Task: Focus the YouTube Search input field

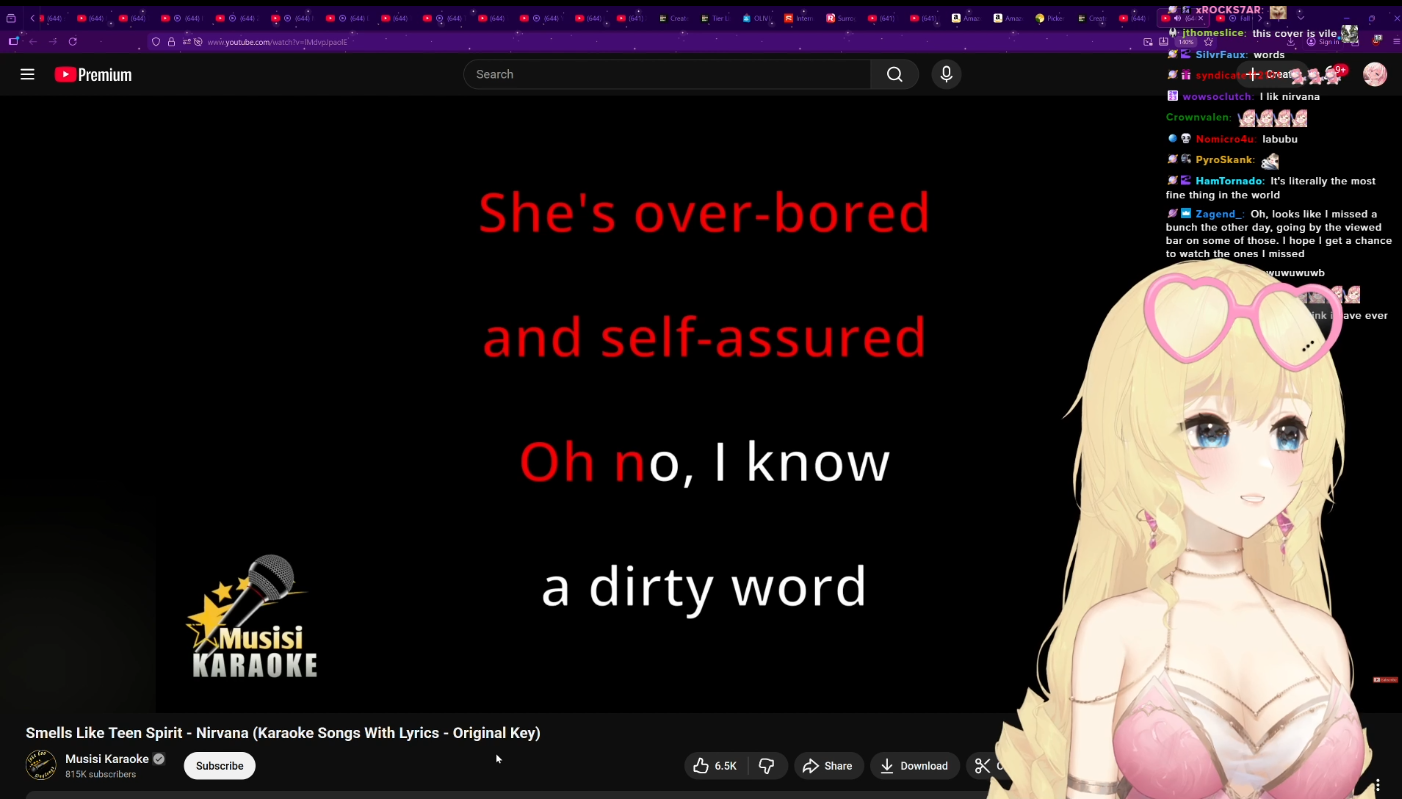Action: click(x=667, y=74)
